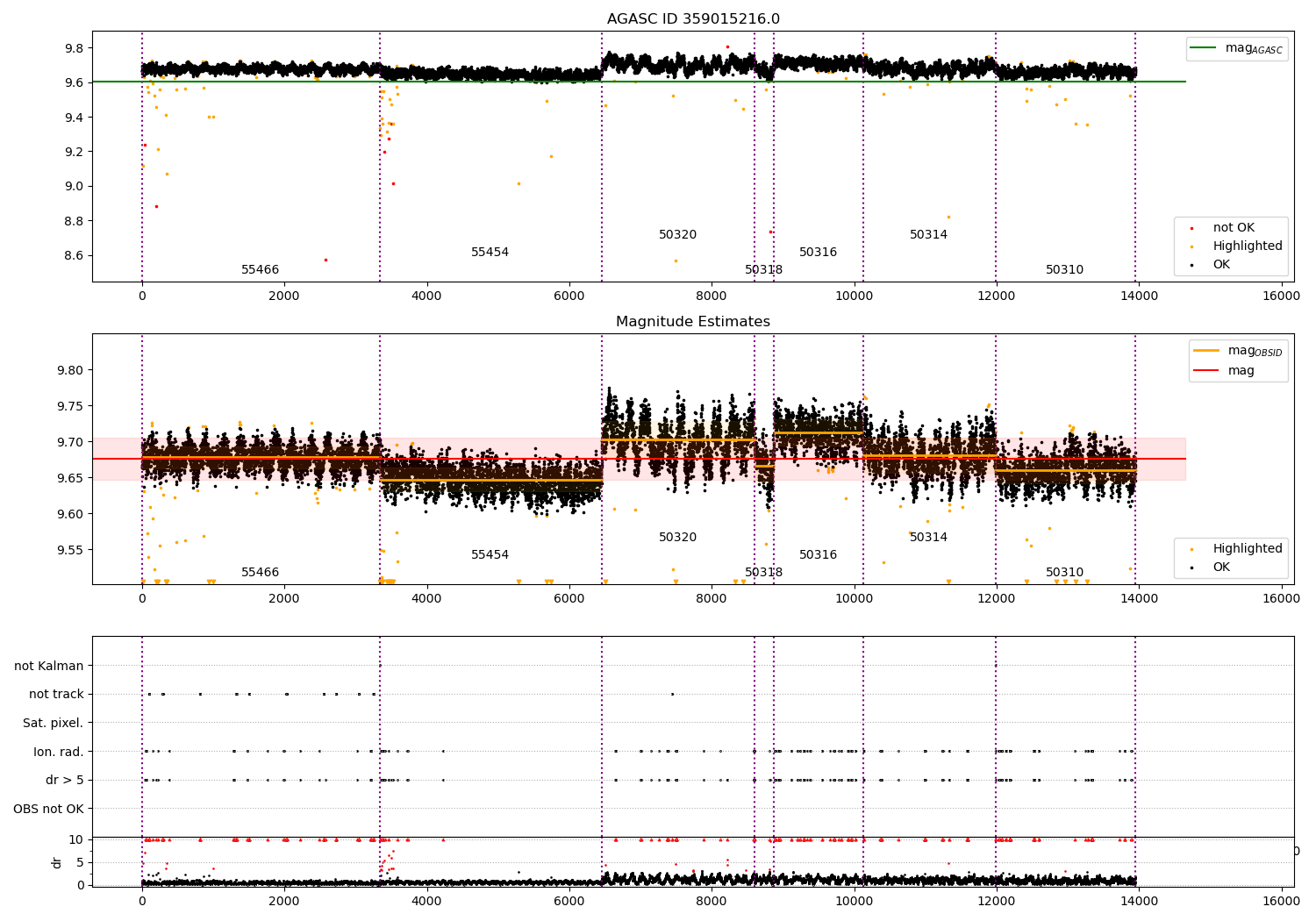Click OBSID label 55466 in Magnitude Estimates plot
Image resolution: width=1316 pixels, height=921 pixels.
tap(260, 573)
